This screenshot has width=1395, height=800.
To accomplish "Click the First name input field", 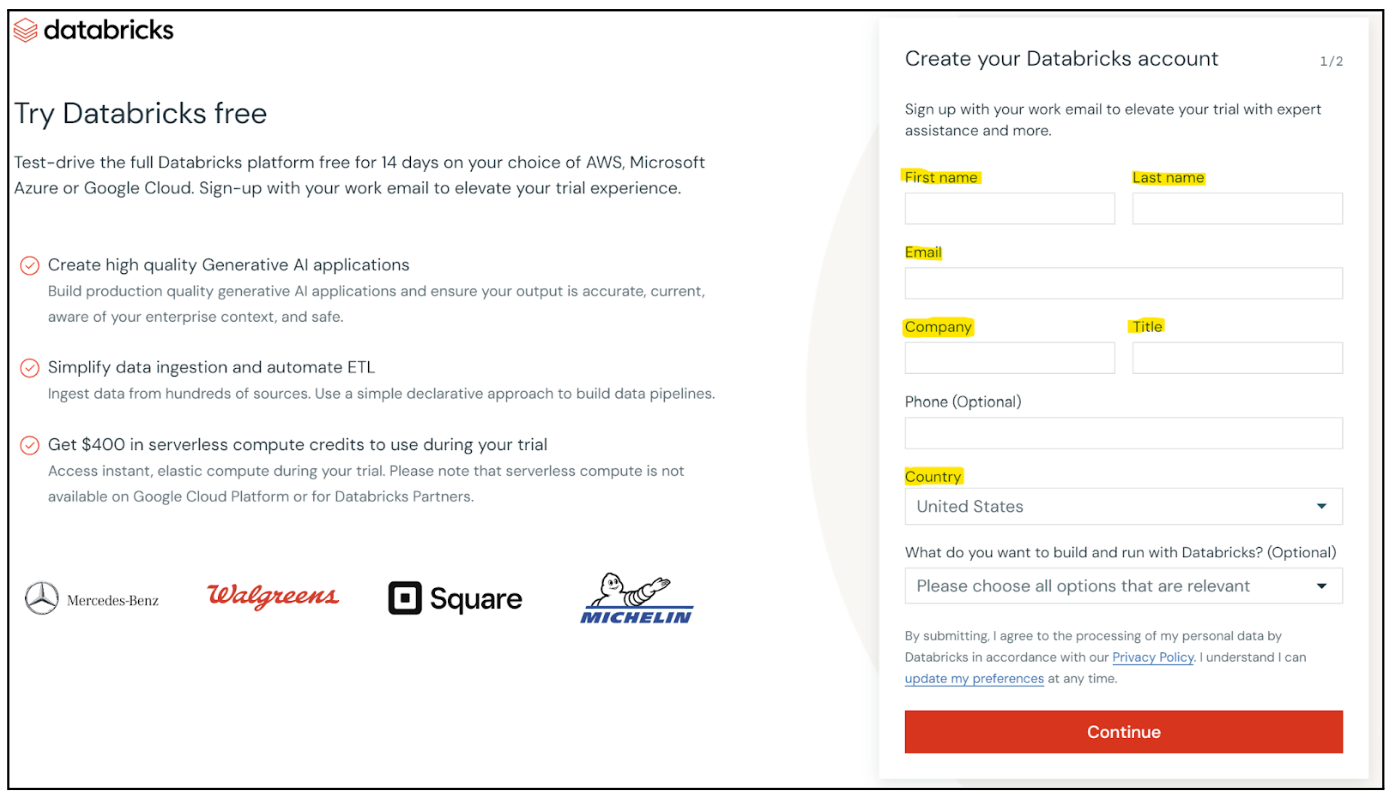I will click(1008, 208).
